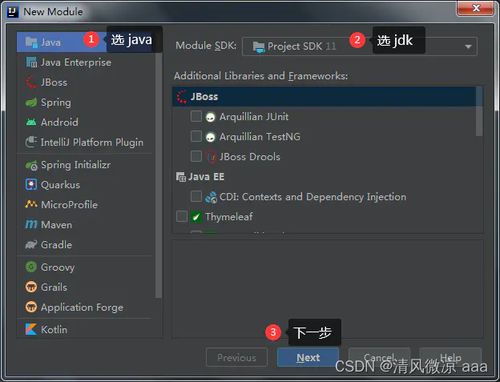Click the JBoss group header icon
Image resolution: width=500 pixels, height=382 pixels.
pos(182,97)
